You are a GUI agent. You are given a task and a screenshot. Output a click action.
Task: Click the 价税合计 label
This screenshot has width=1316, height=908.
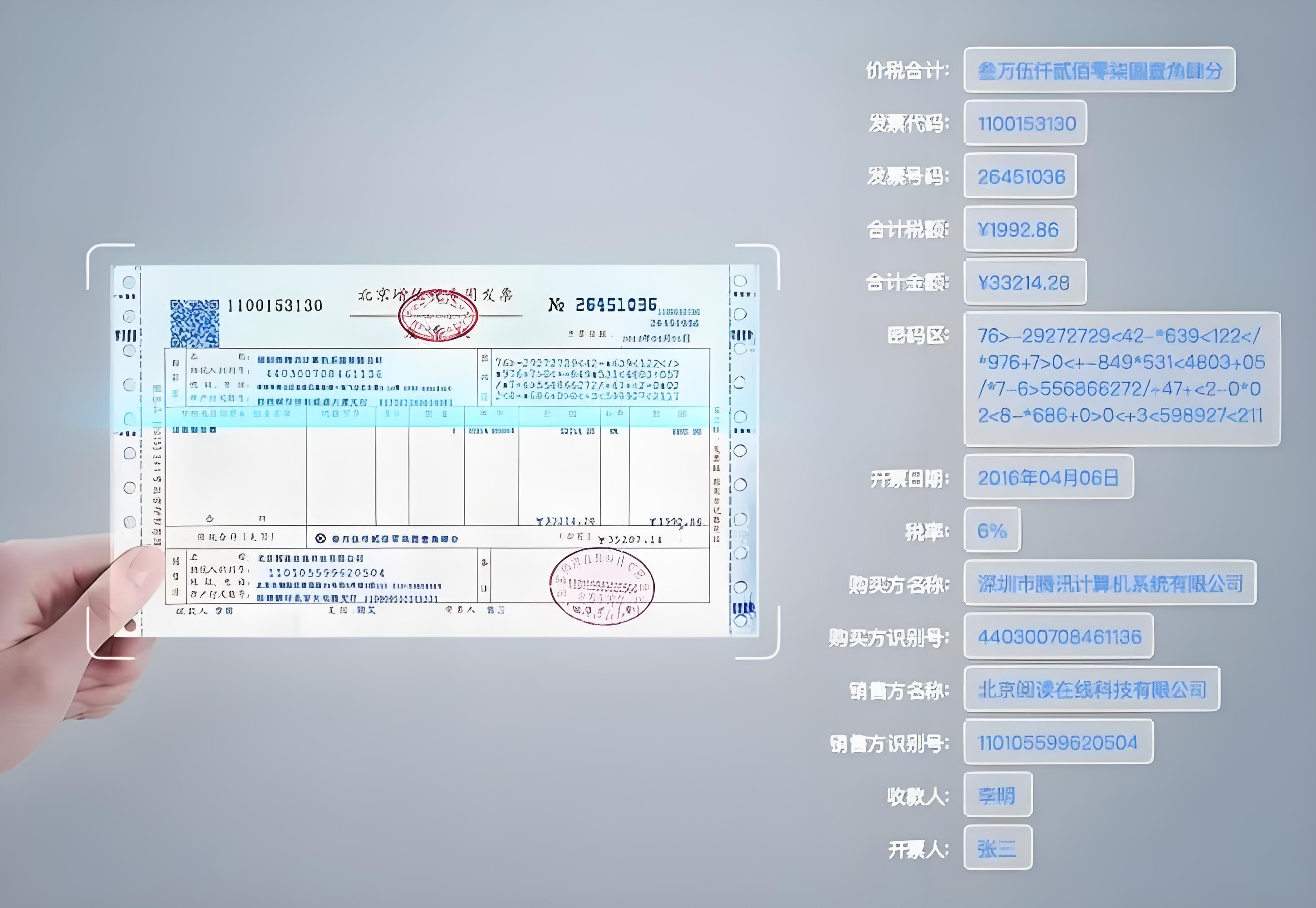click(x=907, y=70)
